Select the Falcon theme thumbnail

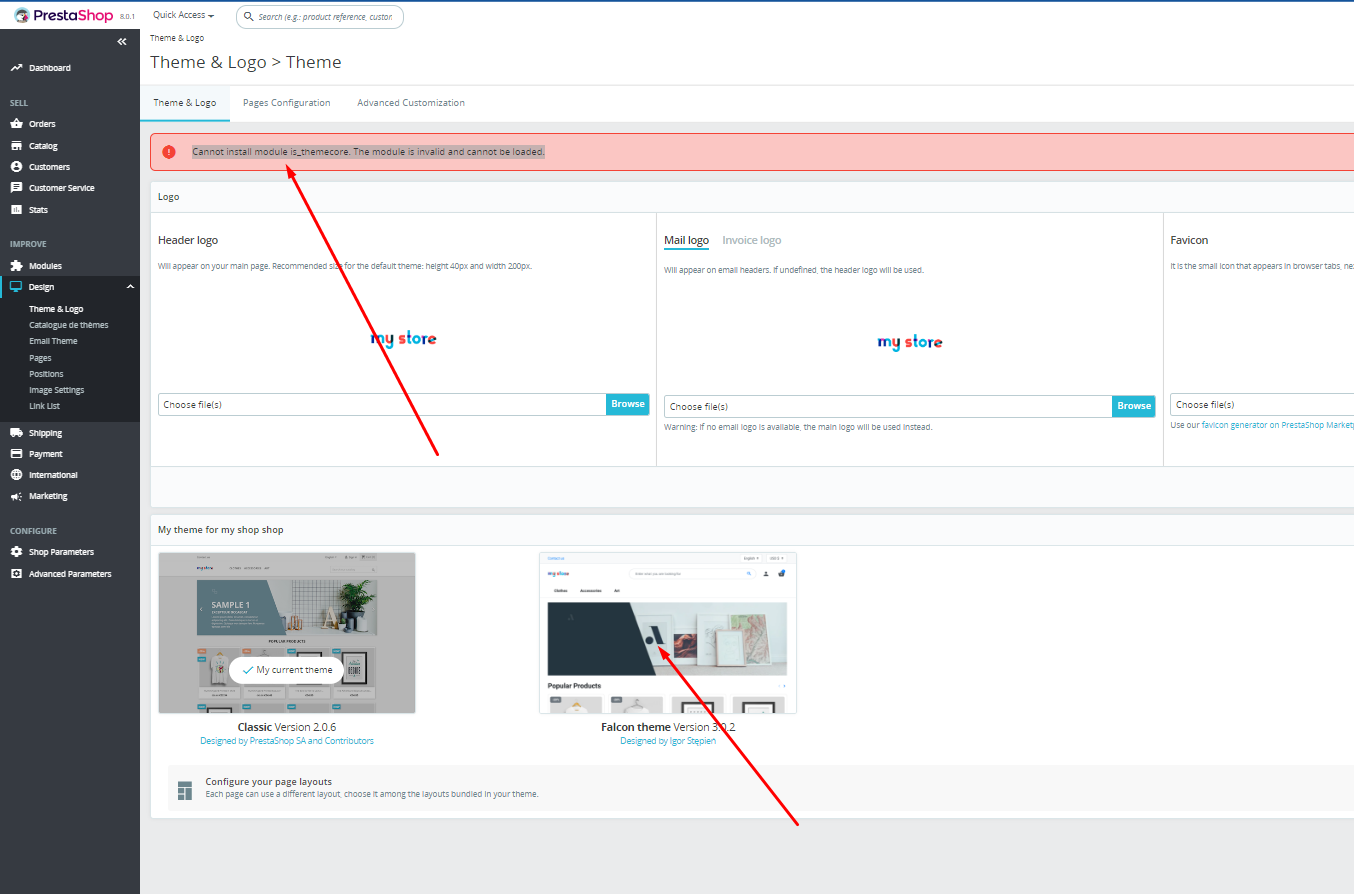click(668, 632)
